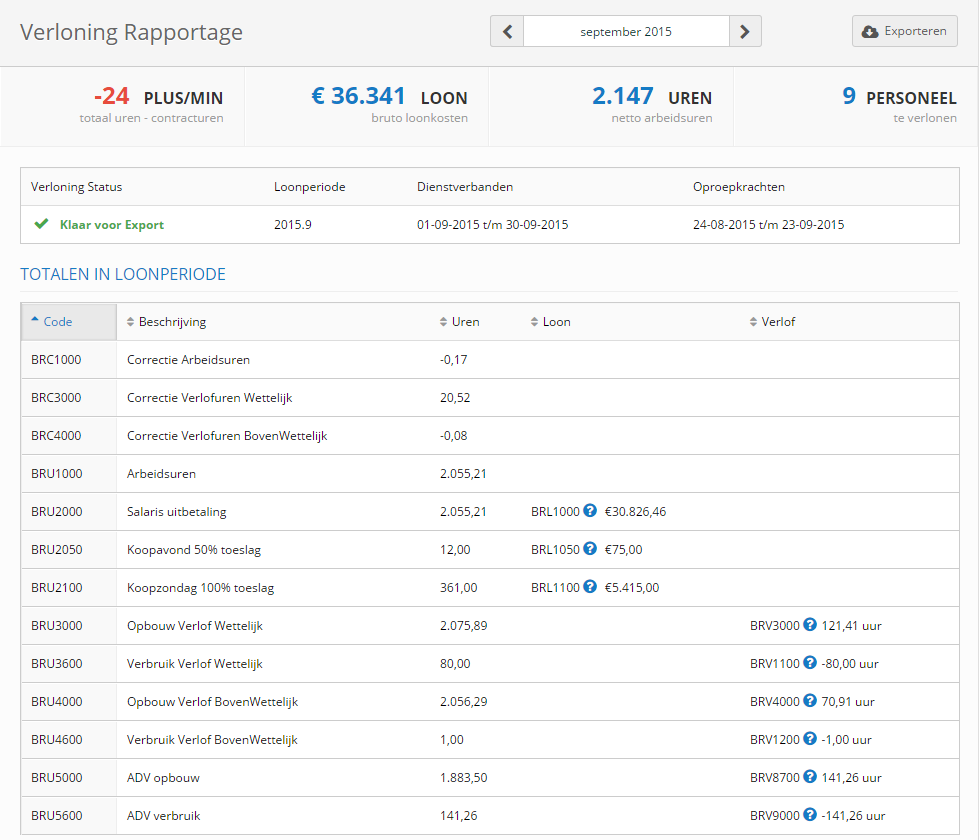Screen dimensions: 979x840
Task: Open help icon next to BRL1050
Action: click(x=590, y=549)
